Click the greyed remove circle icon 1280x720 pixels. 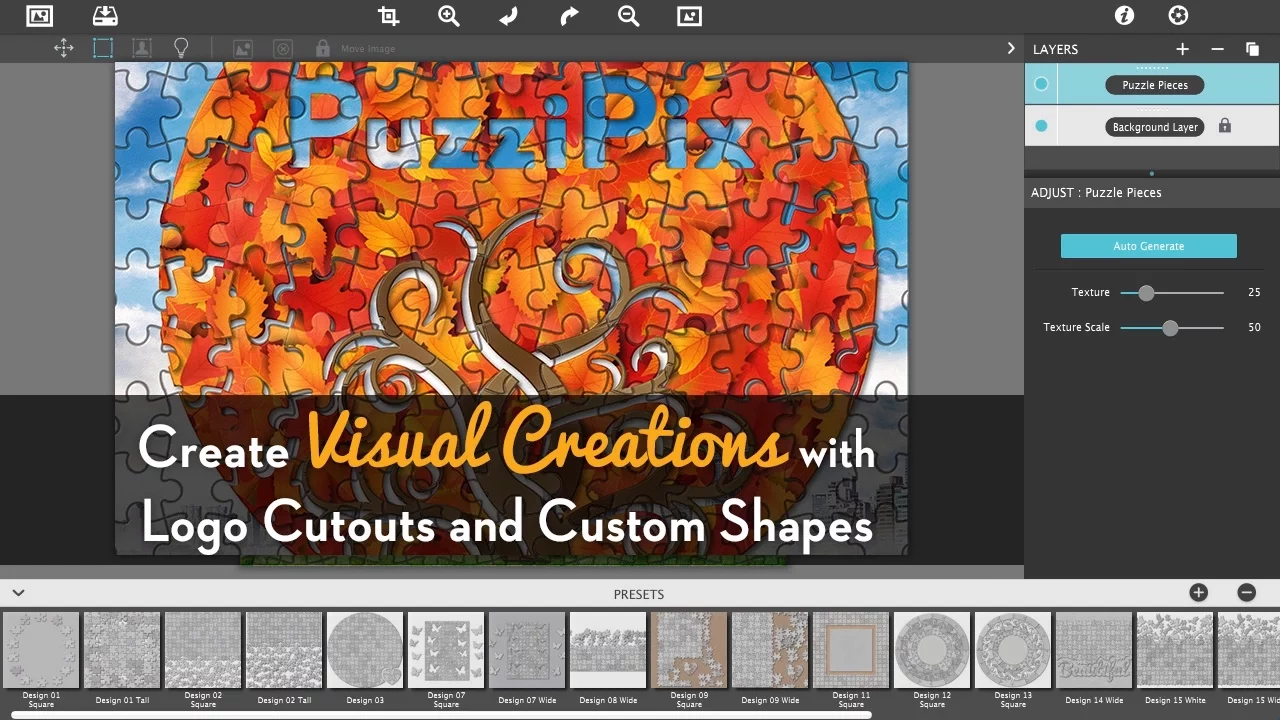click(x=283, y=48)
